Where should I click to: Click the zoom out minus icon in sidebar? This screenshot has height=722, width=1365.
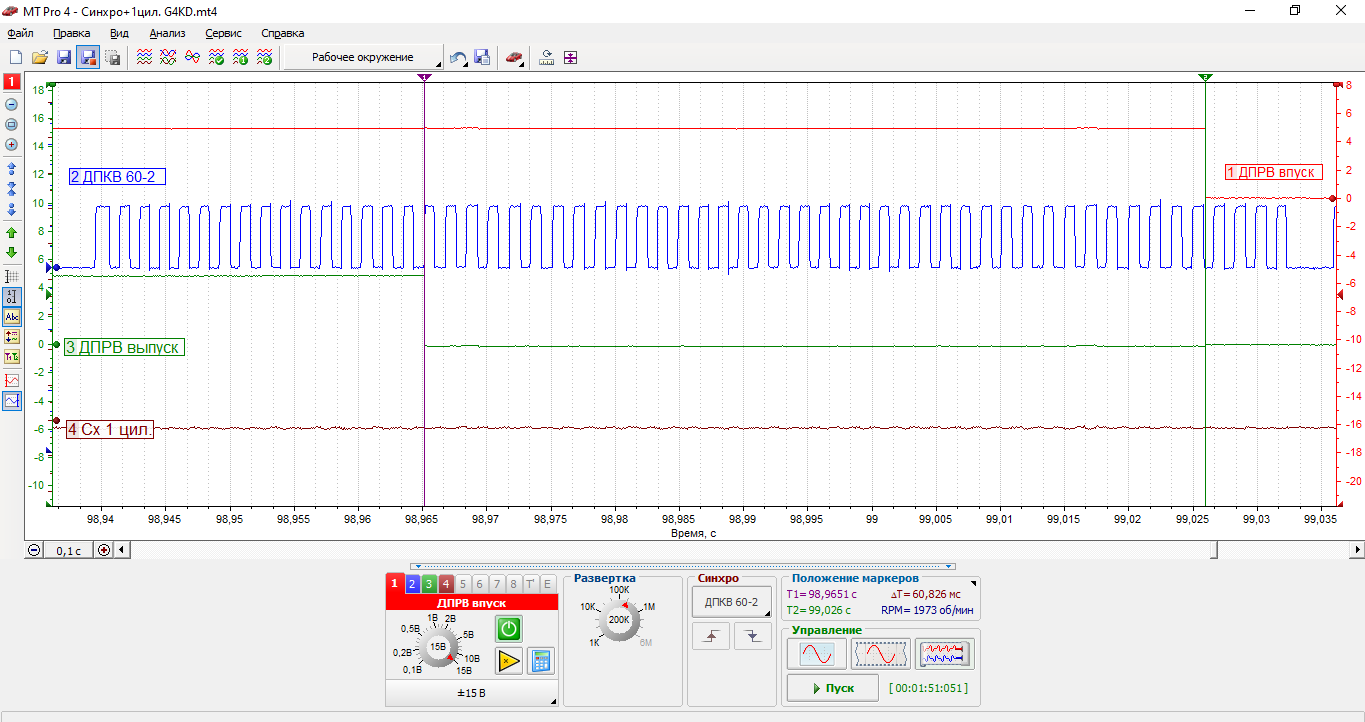pyautogui.click(x=12, y=104)
